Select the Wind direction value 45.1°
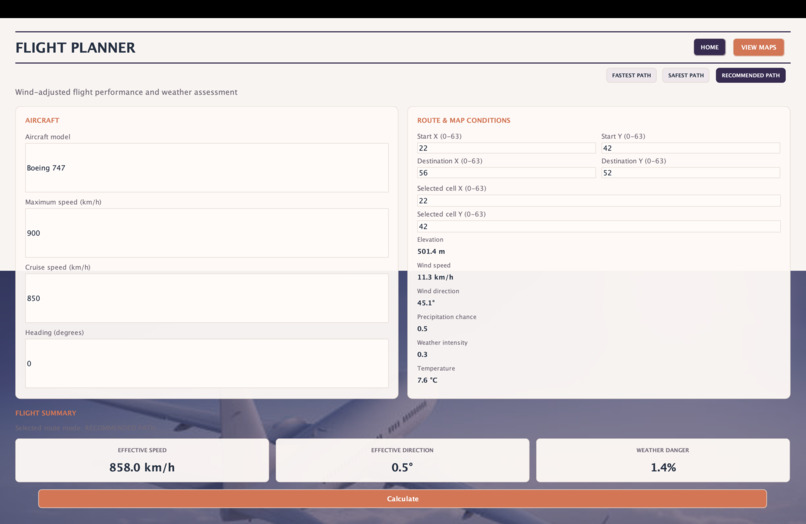806x524 pixels. tap(426, 303)
